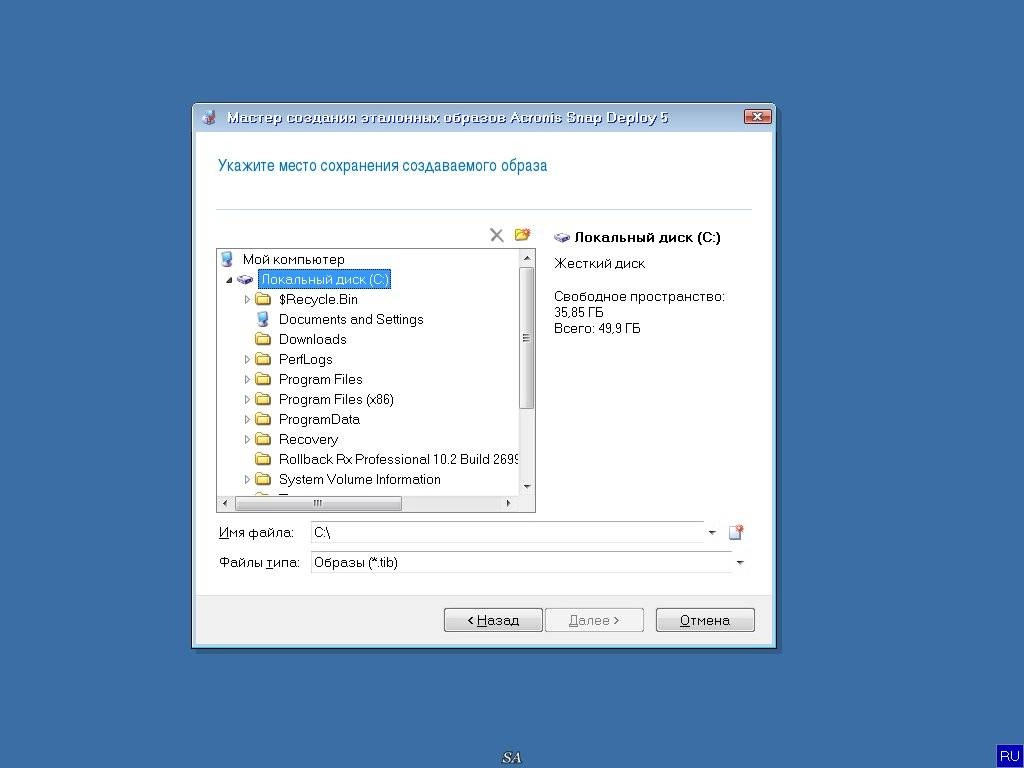
Task: Click the Назад button
Action: [493, 620]
